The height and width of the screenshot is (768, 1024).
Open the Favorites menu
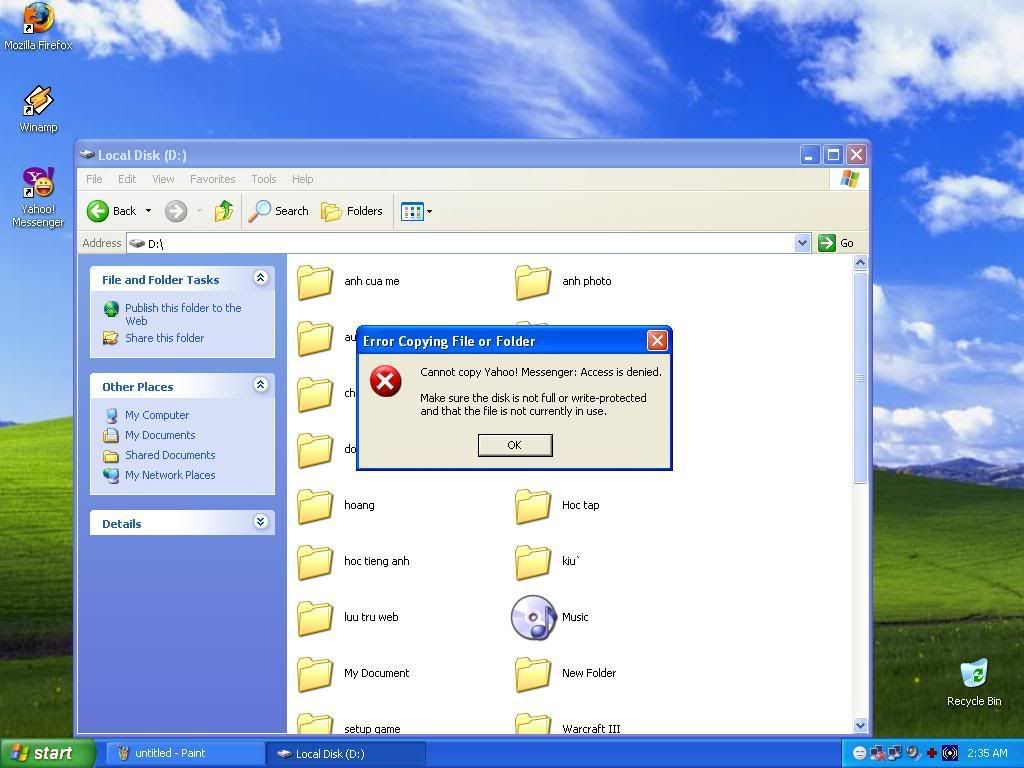(212, 179)
